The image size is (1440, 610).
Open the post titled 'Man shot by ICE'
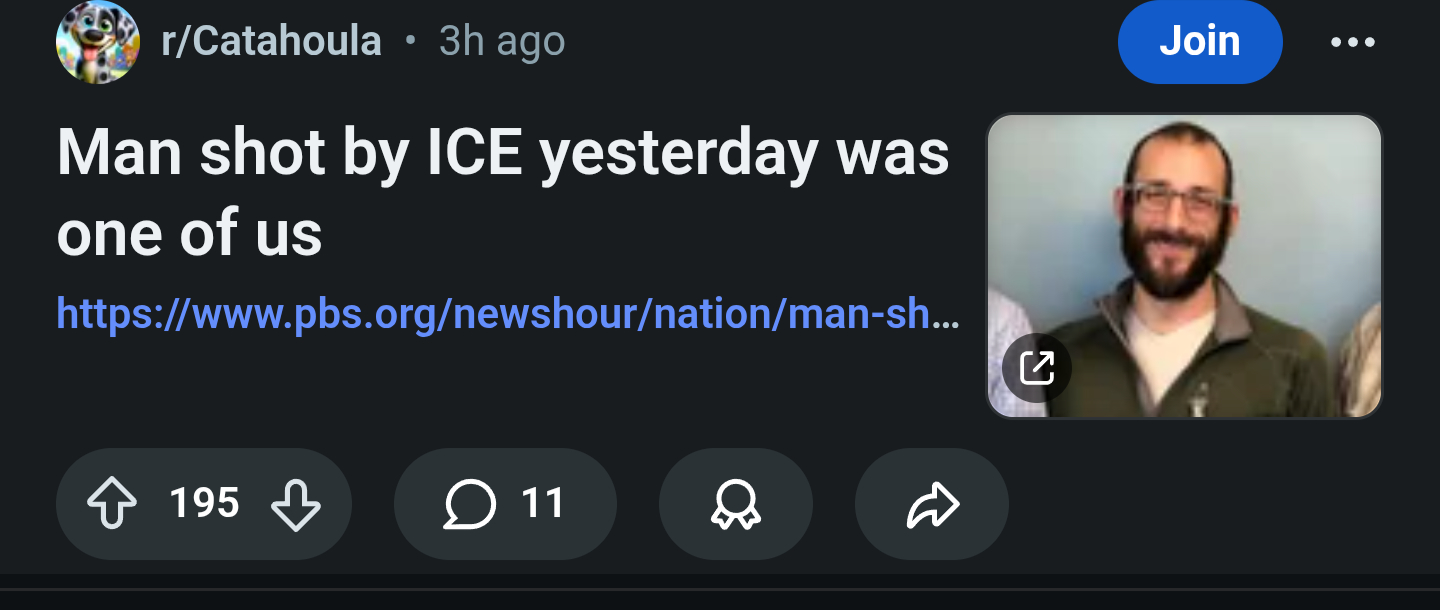pos(502,155)
